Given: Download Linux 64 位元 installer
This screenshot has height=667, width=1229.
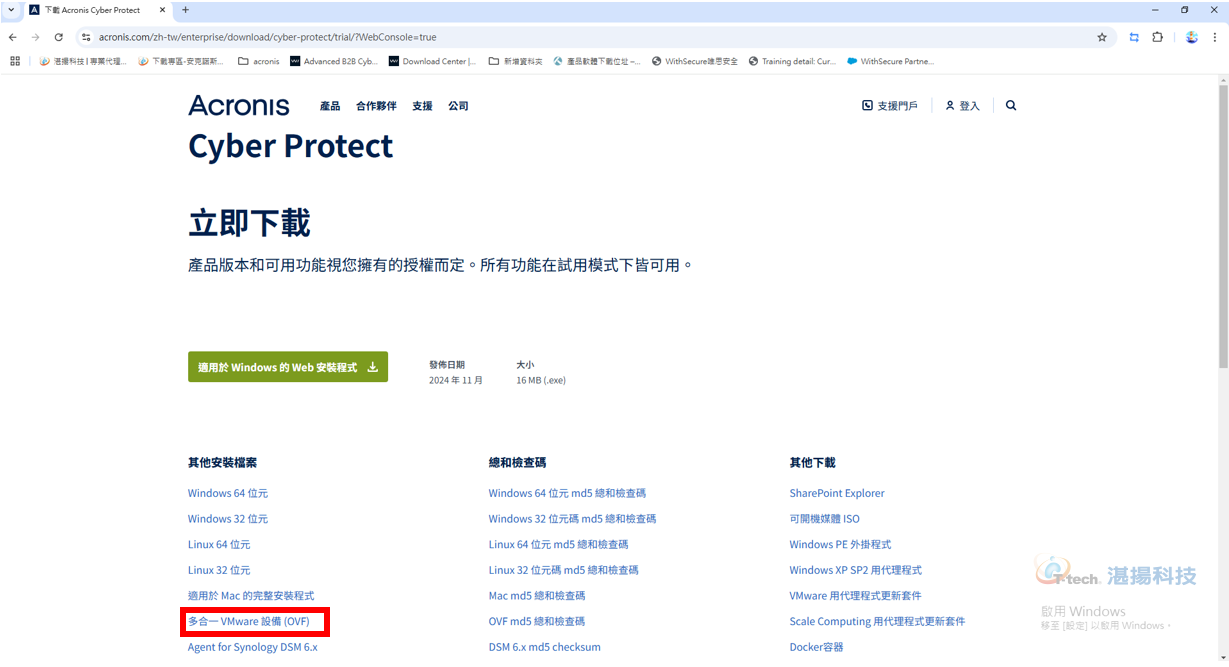Looking at the screenshot, I should tap(219, 545).
